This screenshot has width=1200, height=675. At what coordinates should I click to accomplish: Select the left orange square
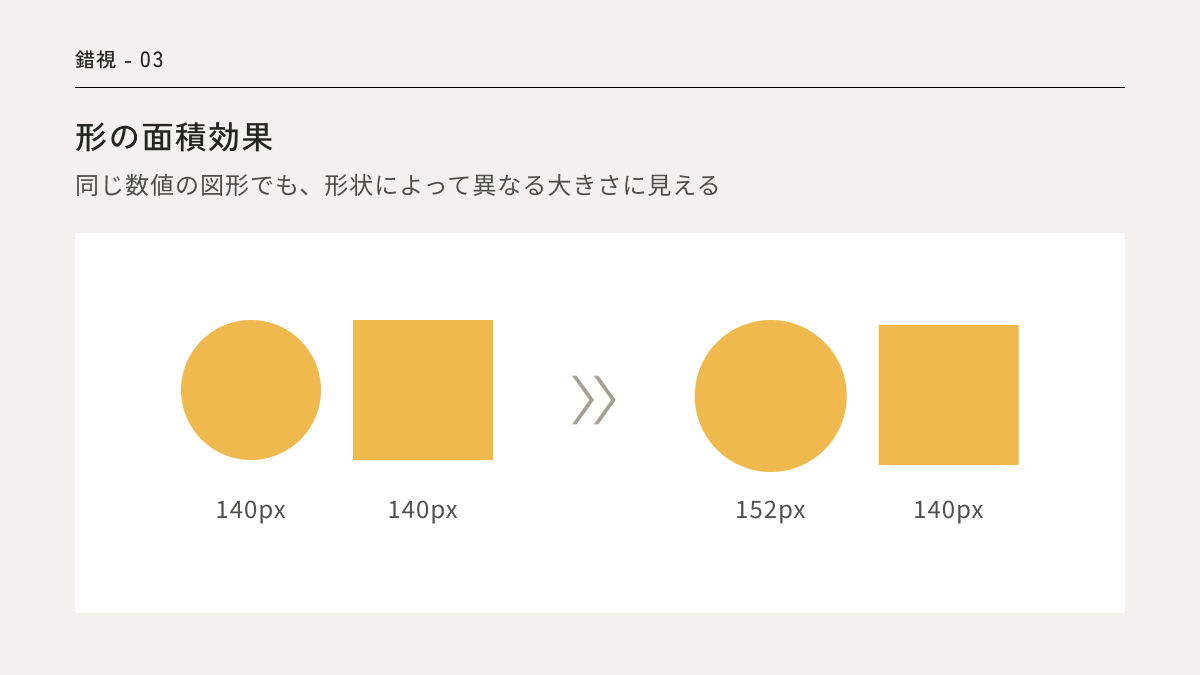pos(423,390)
